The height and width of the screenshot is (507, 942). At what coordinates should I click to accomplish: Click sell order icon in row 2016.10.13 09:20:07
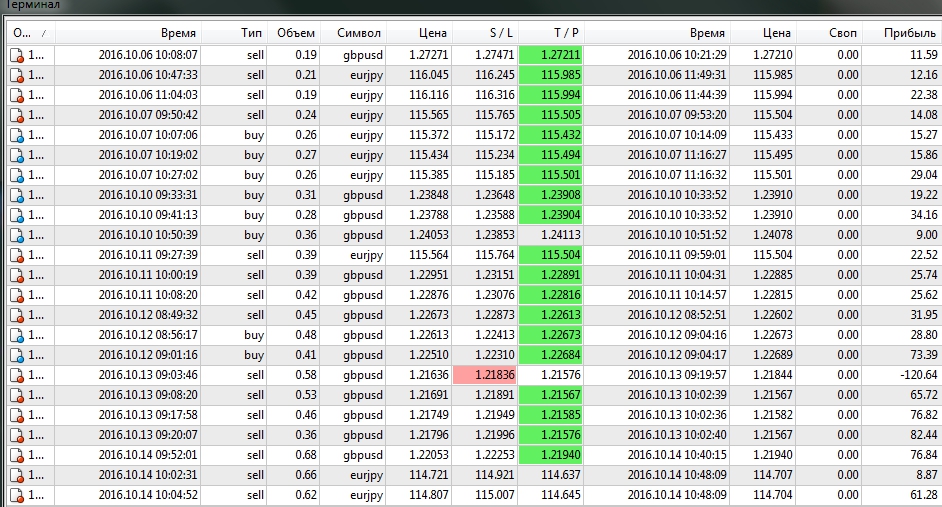pyautogui.click(x=16, y=436)
